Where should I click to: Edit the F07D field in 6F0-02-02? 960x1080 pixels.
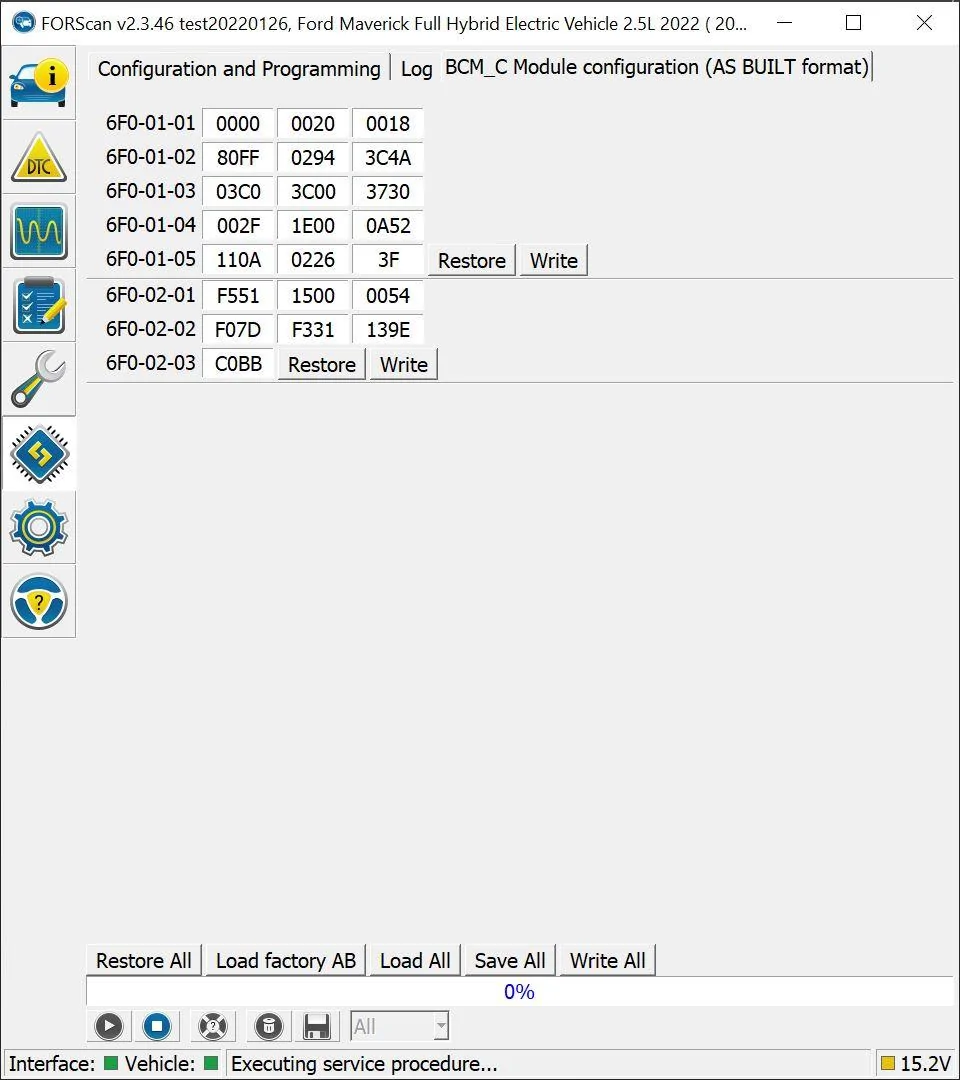238,330
